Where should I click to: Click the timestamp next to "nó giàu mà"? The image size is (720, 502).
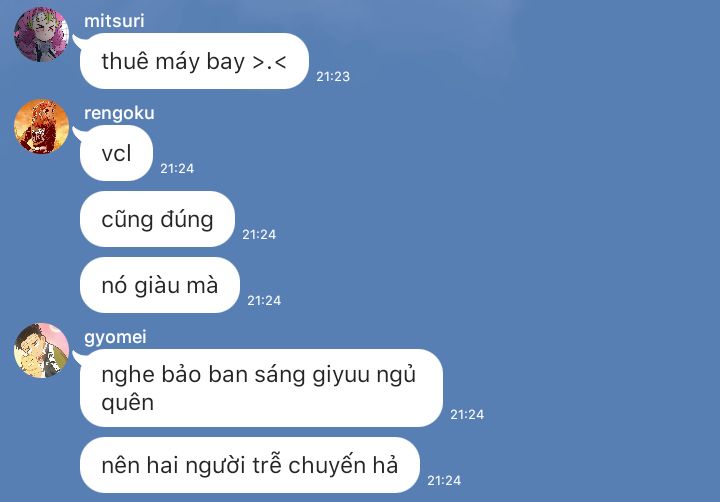point(264,300)
